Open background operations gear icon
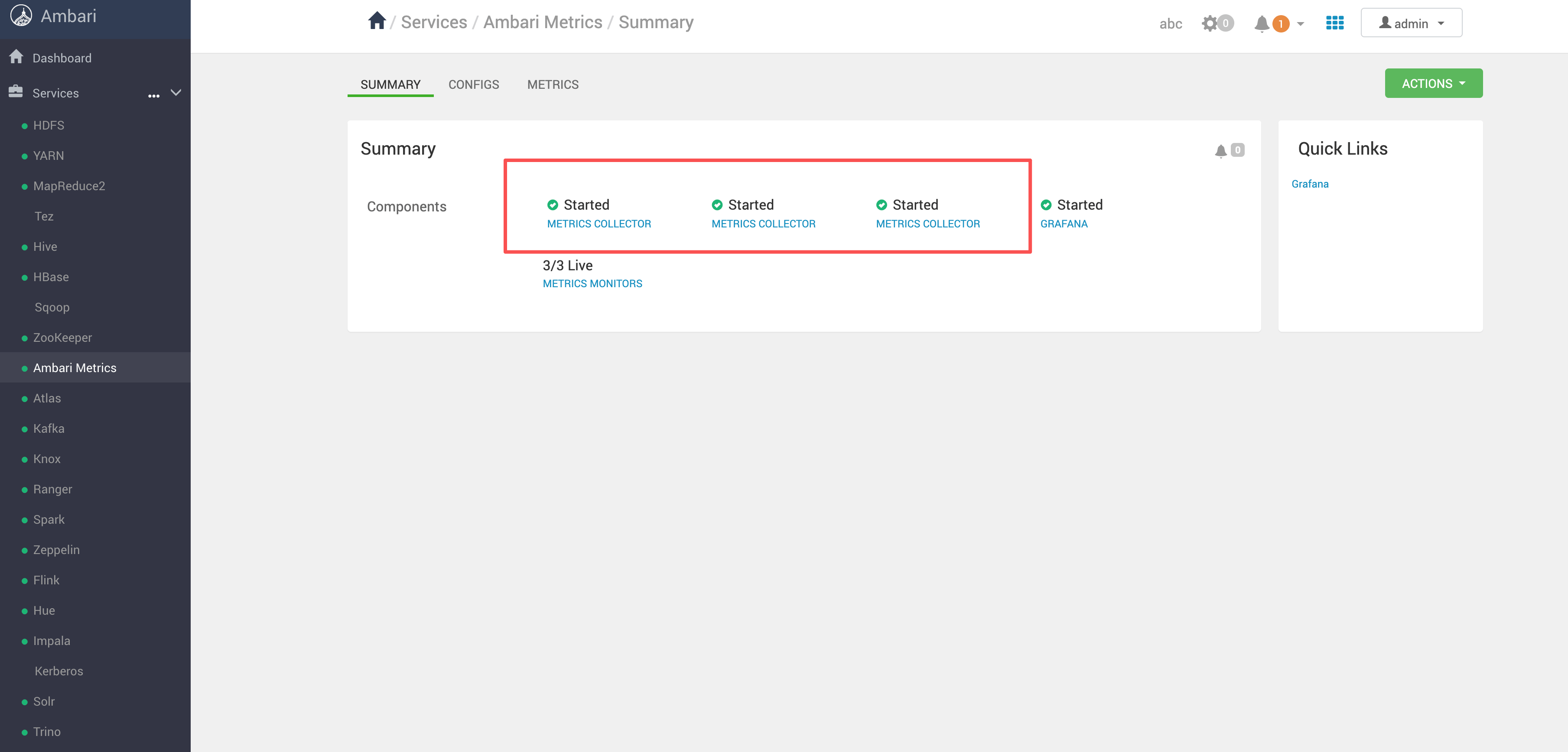Viewport: 1568px width, 752px height. [x=1210, y=24]
